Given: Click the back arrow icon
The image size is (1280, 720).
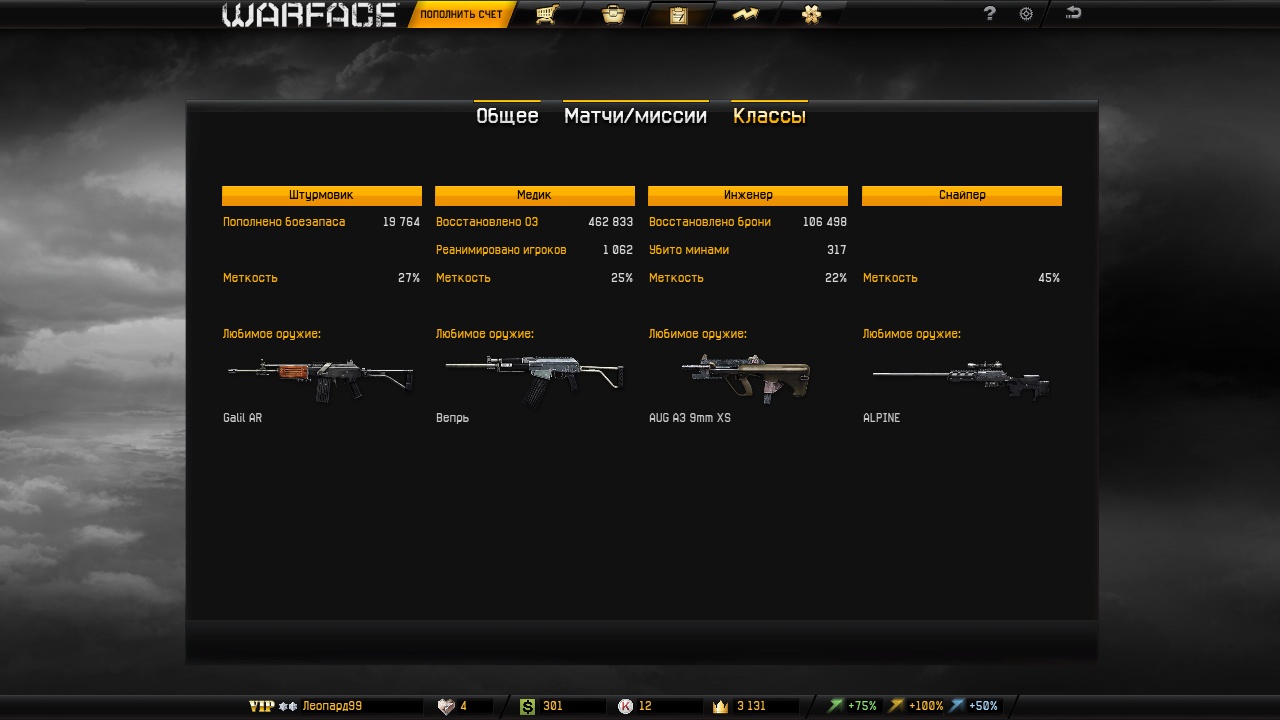Looking at the screenshot, I should click(1073, 13).
